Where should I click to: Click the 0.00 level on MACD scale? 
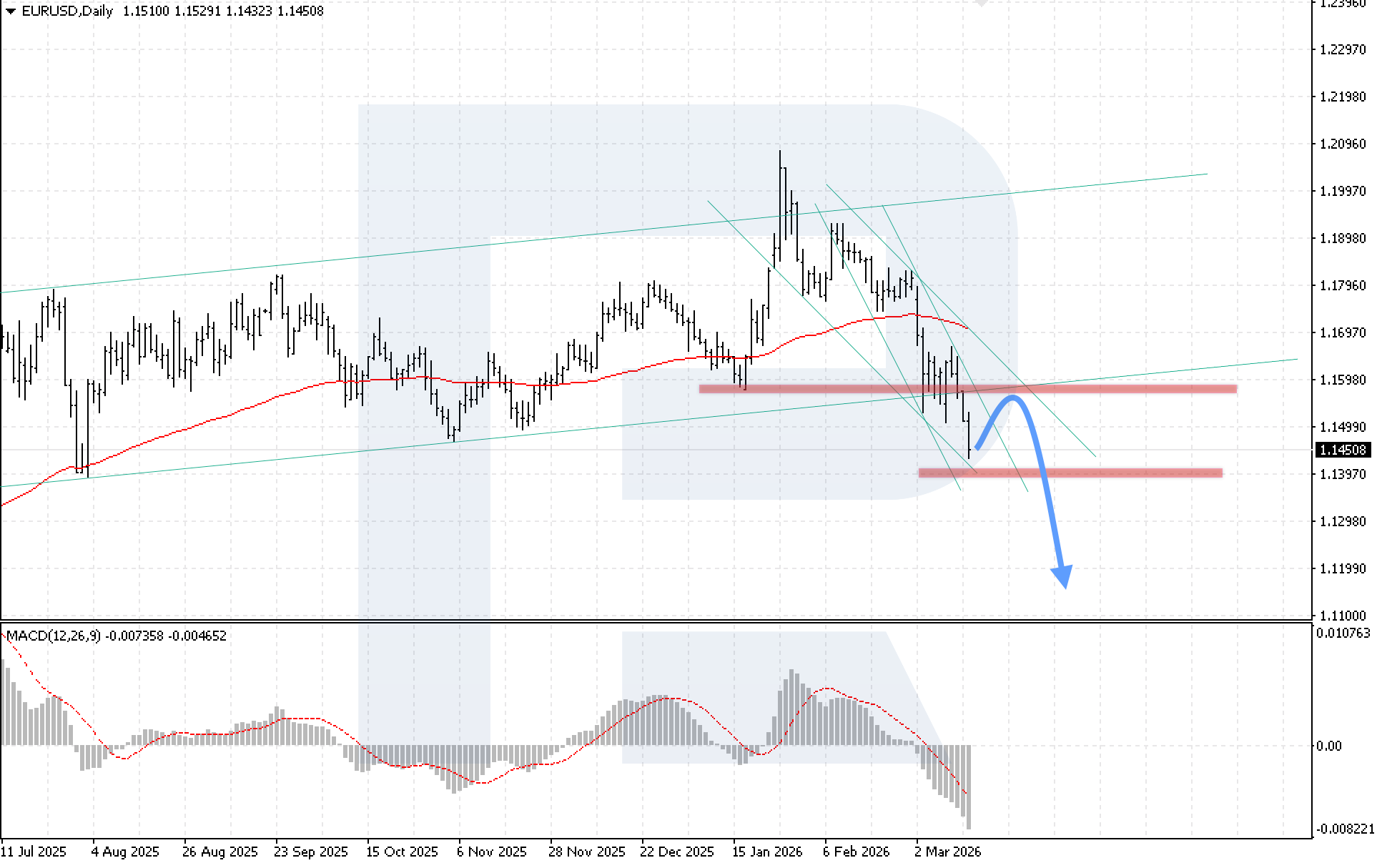[x=1329, y=746]
